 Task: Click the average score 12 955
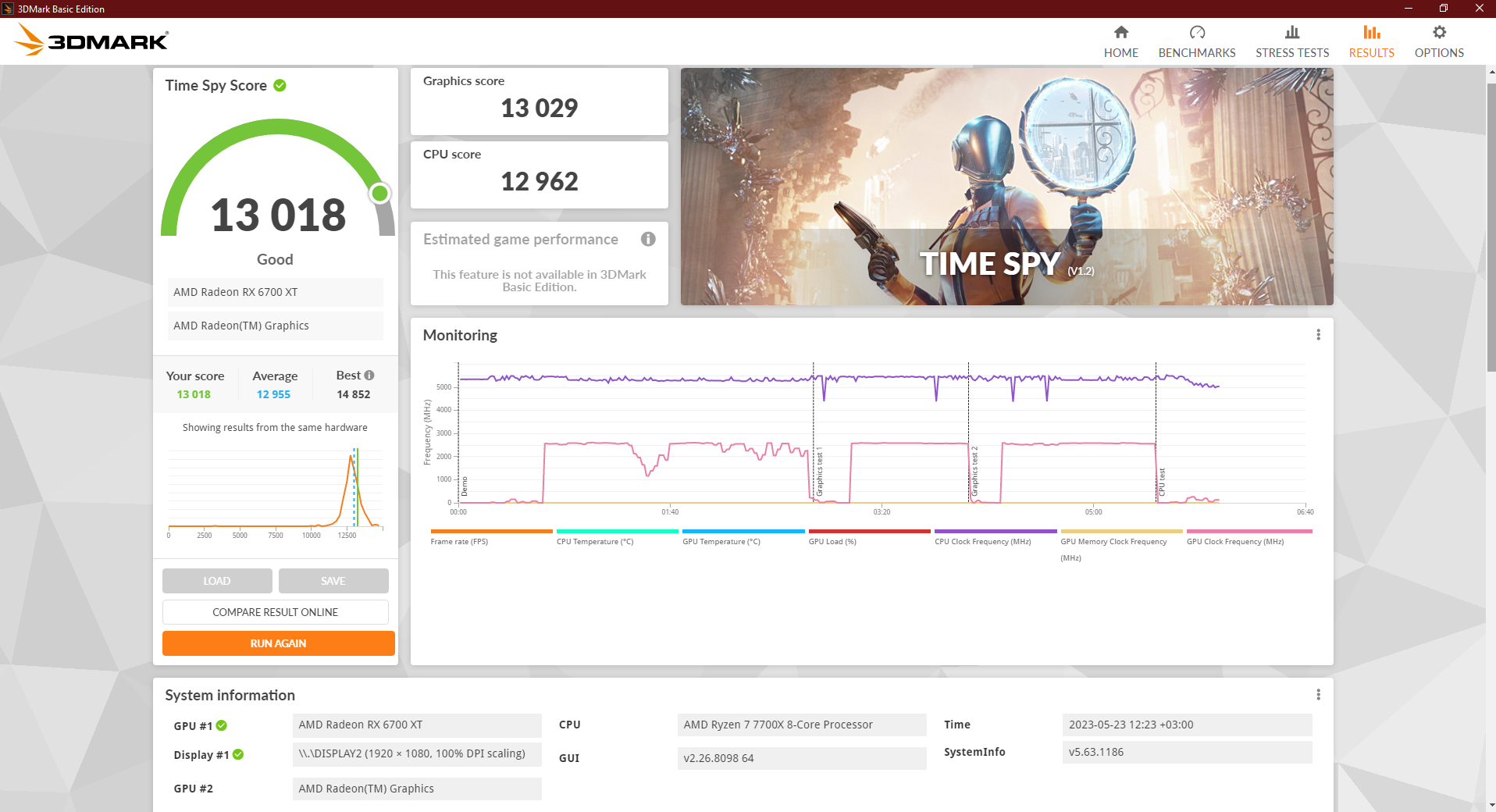(x=273, y=394)
